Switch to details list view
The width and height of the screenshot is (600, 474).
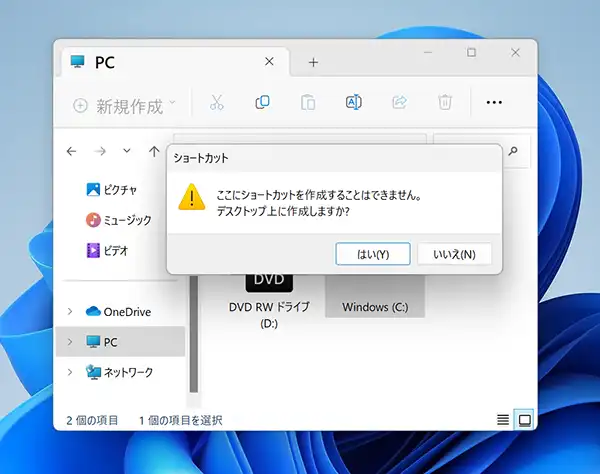pos(503,420)
